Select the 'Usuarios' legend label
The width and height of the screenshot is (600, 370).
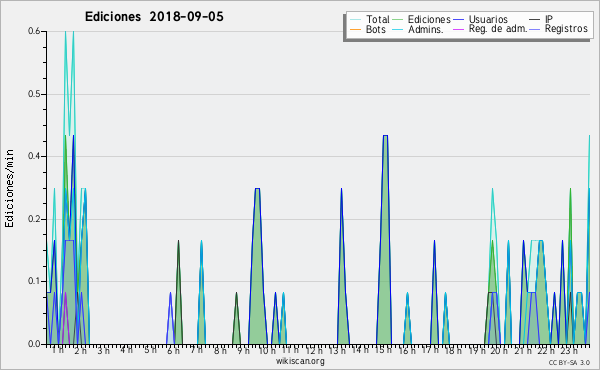(488, 19)
